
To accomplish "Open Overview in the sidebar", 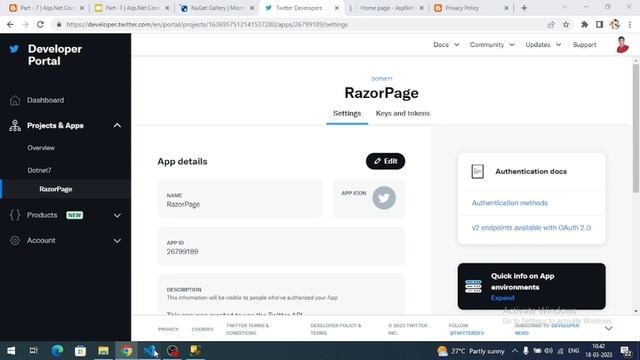I will click(41, 148).
